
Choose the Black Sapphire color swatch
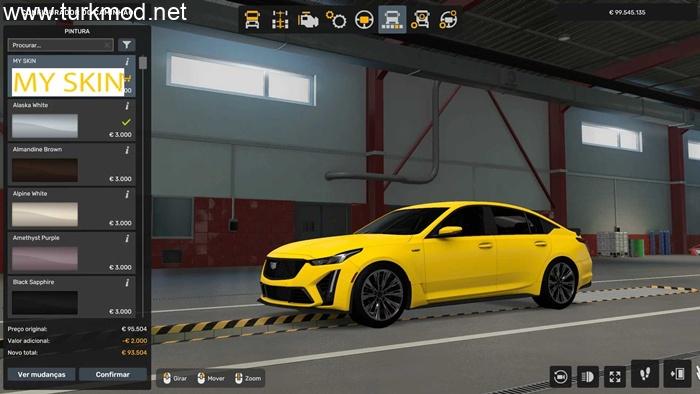45,303
